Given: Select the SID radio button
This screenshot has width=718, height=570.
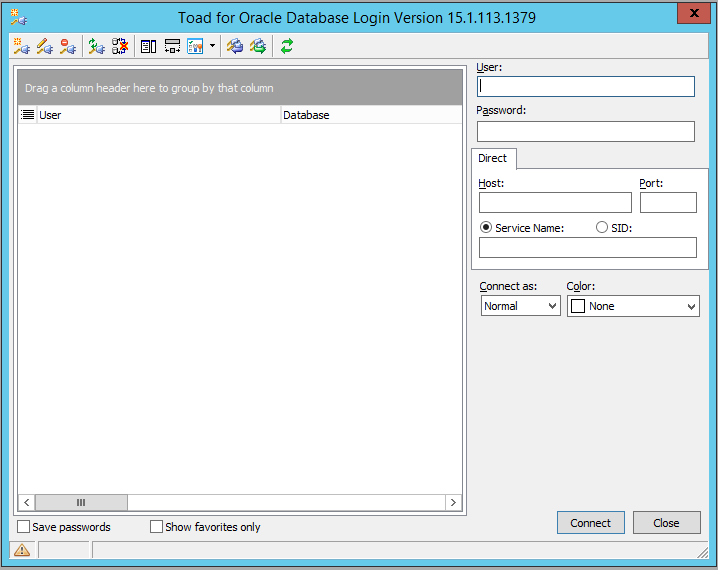Looking at the screenshot, I should click(602, 228).
